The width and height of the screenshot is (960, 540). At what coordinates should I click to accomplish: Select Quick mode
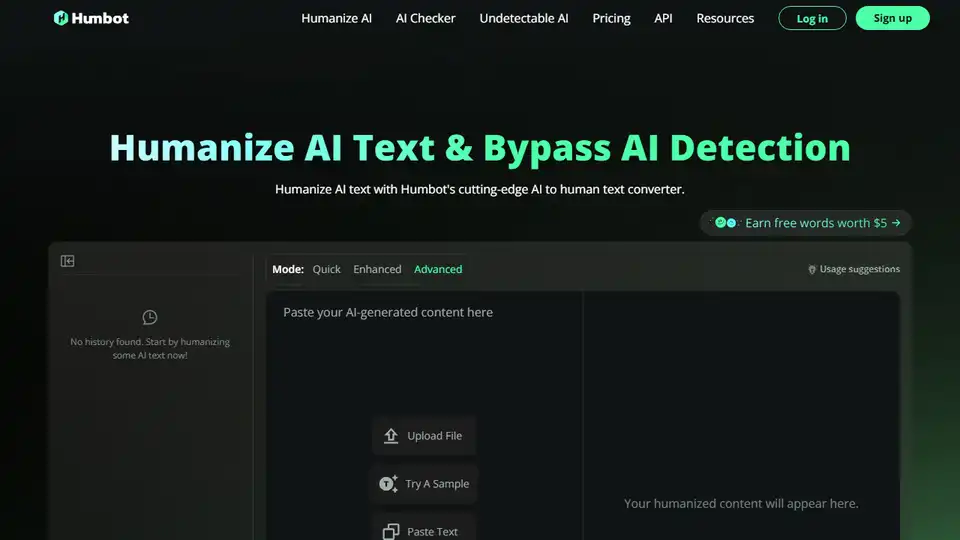(326, 269)
